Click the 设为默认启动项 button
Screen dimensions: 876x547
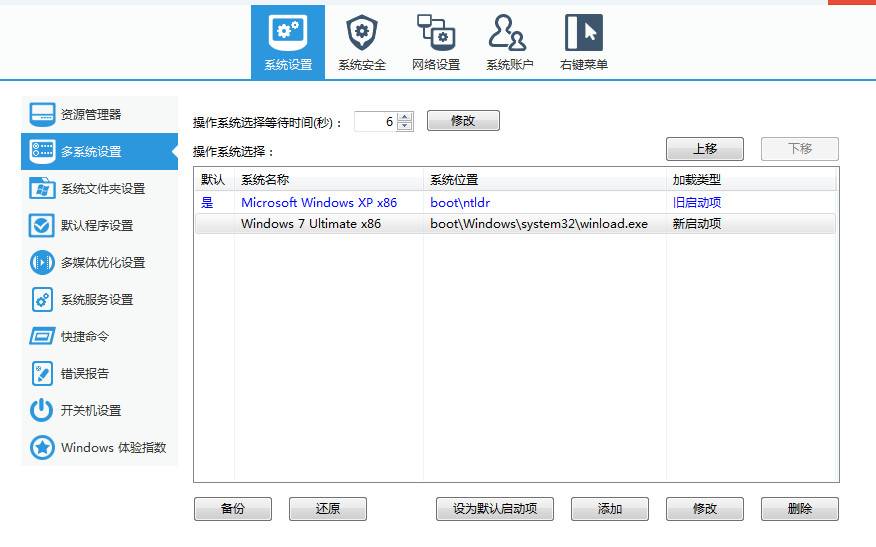[x=495, y=508]
